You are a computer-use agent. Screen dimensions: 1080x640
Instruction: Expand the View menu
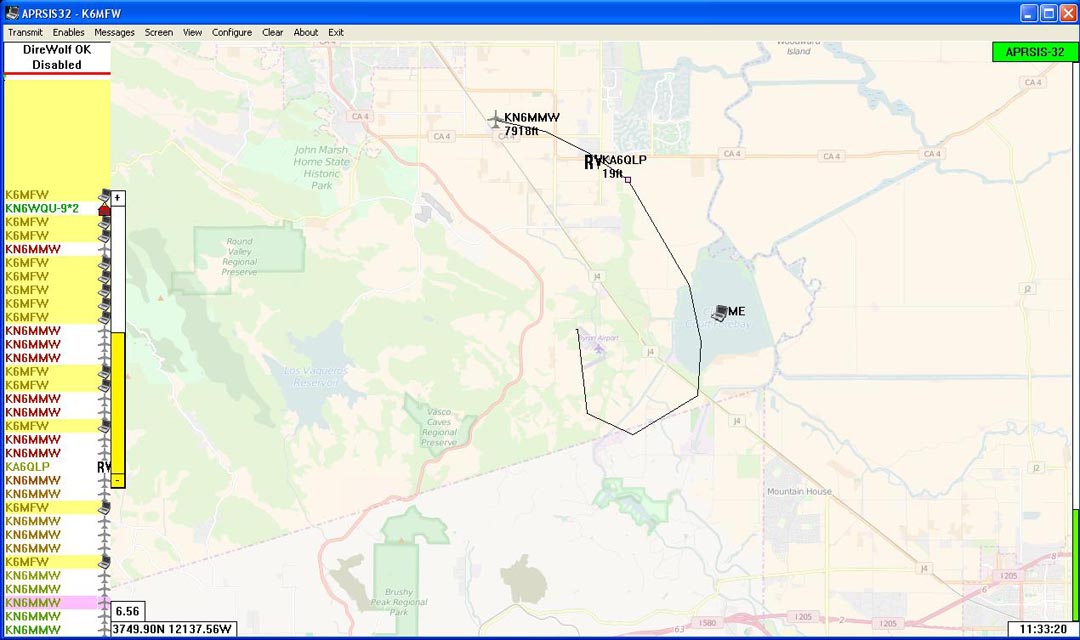pos(192,32)
